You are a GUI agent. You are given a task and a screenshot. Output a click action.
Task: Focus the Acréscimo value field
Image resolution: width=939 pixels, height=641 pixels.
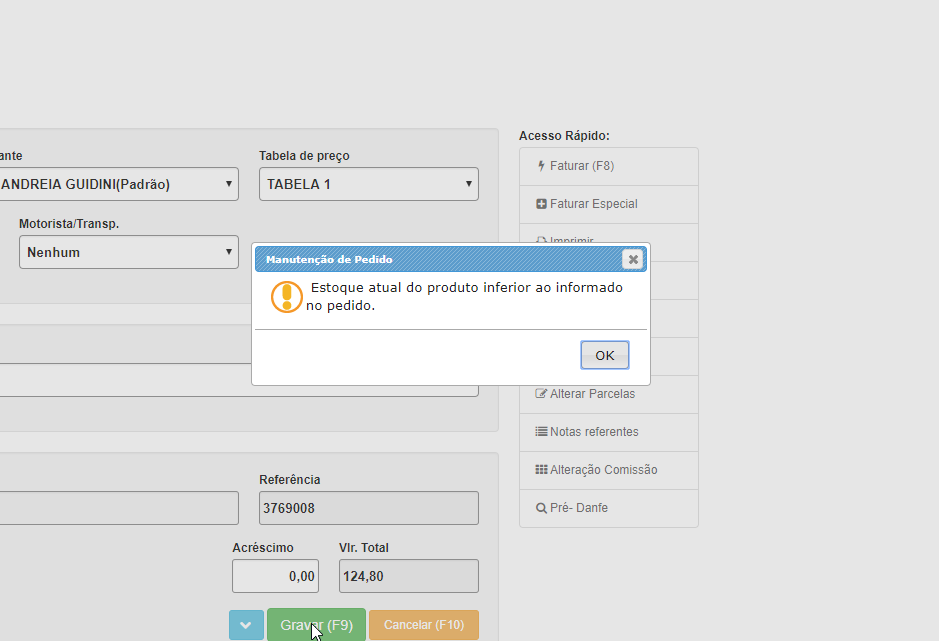275,576
